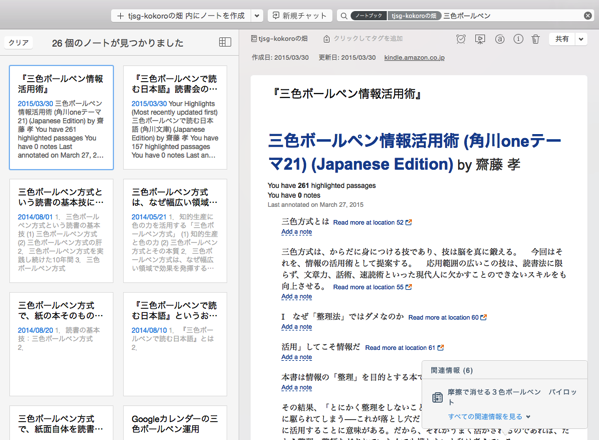Clear the search field with X icon
This screenshot has height=440, width=599.
pyautogui.click(x=588, y=16)
